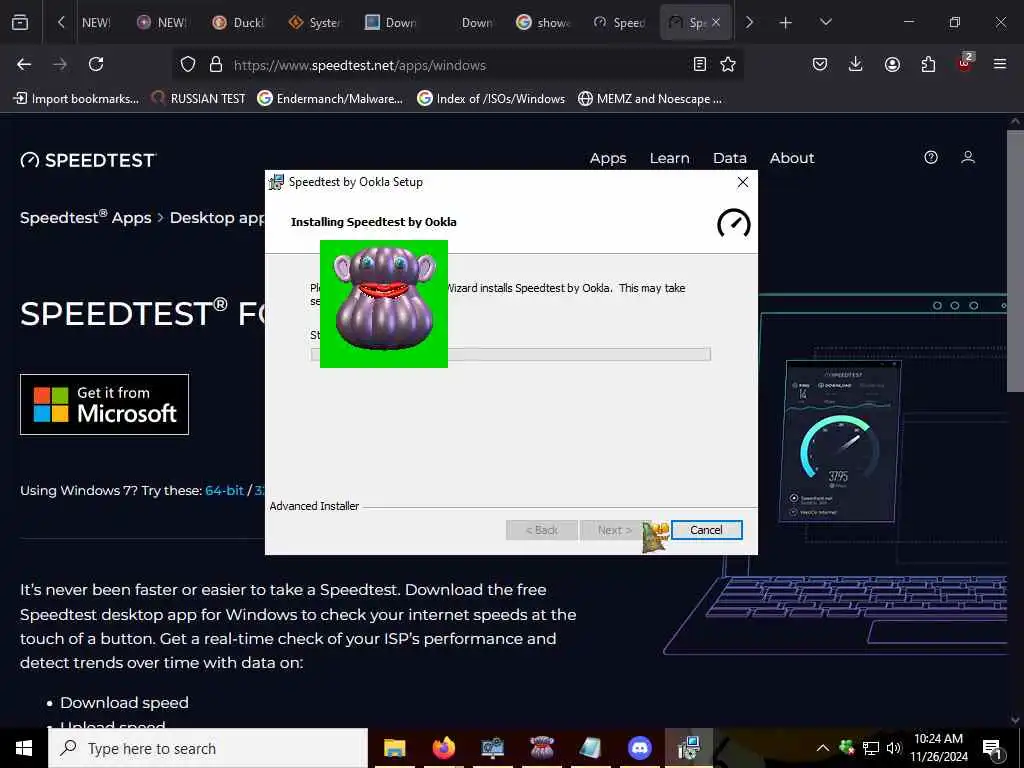Open Discord from taskbar
Image resolution: width=1024 pixels, height=768 pixels.
click(639, 748)
